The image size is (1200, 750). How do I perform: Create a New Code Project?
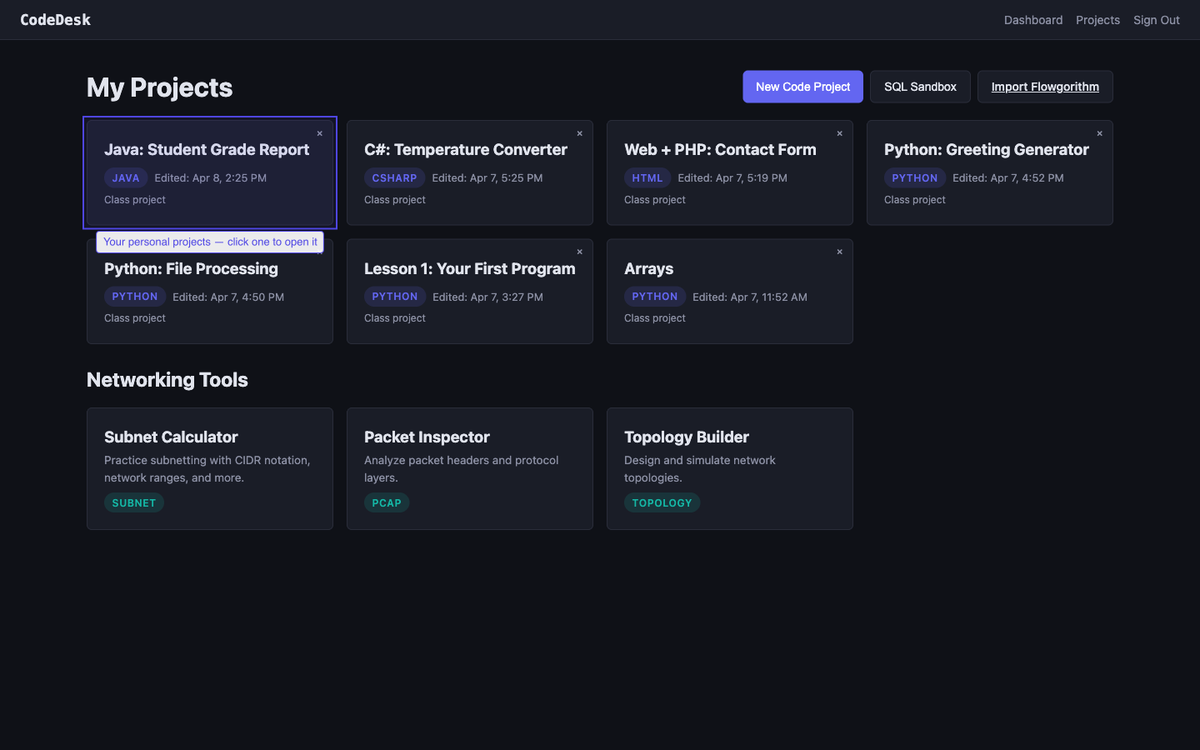(x=802, y=86)
